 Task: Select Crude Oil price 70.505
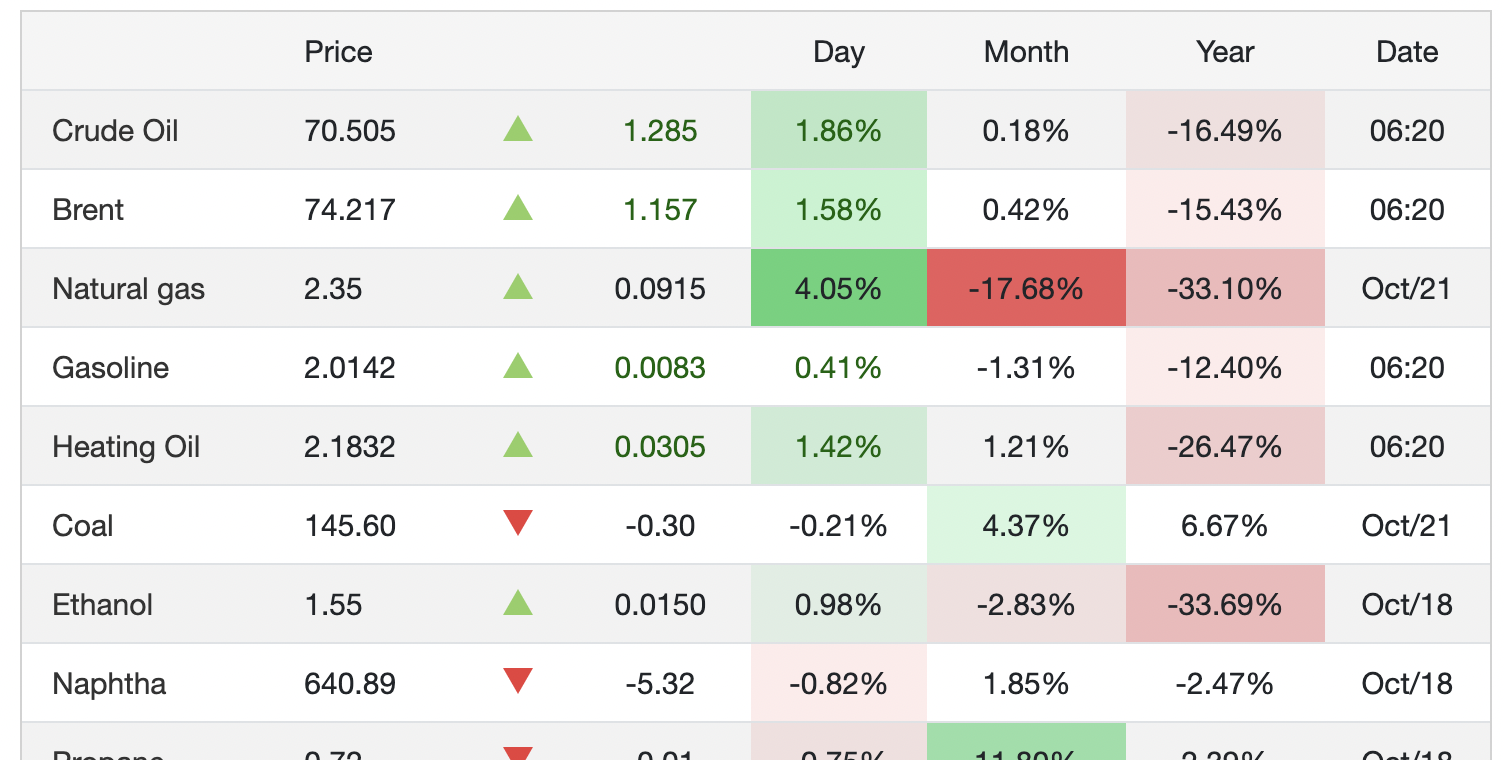[350, 131]
